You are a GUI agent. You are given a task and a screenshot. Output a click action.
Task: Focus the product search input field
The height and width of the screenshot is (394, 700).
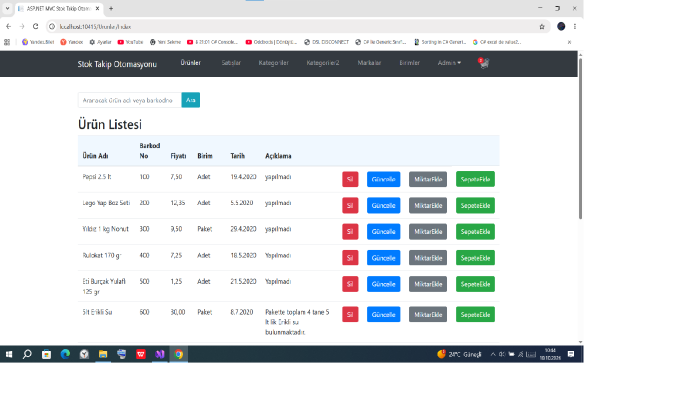pos(130,100)
